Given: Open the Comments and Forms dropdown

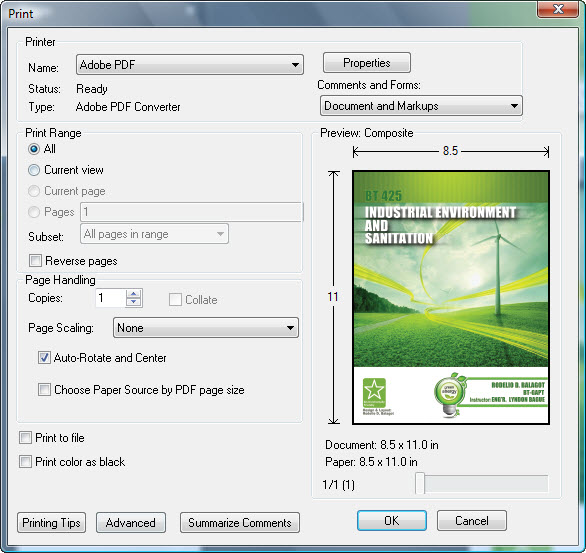Looking at the screenshot, I should 421,106.
